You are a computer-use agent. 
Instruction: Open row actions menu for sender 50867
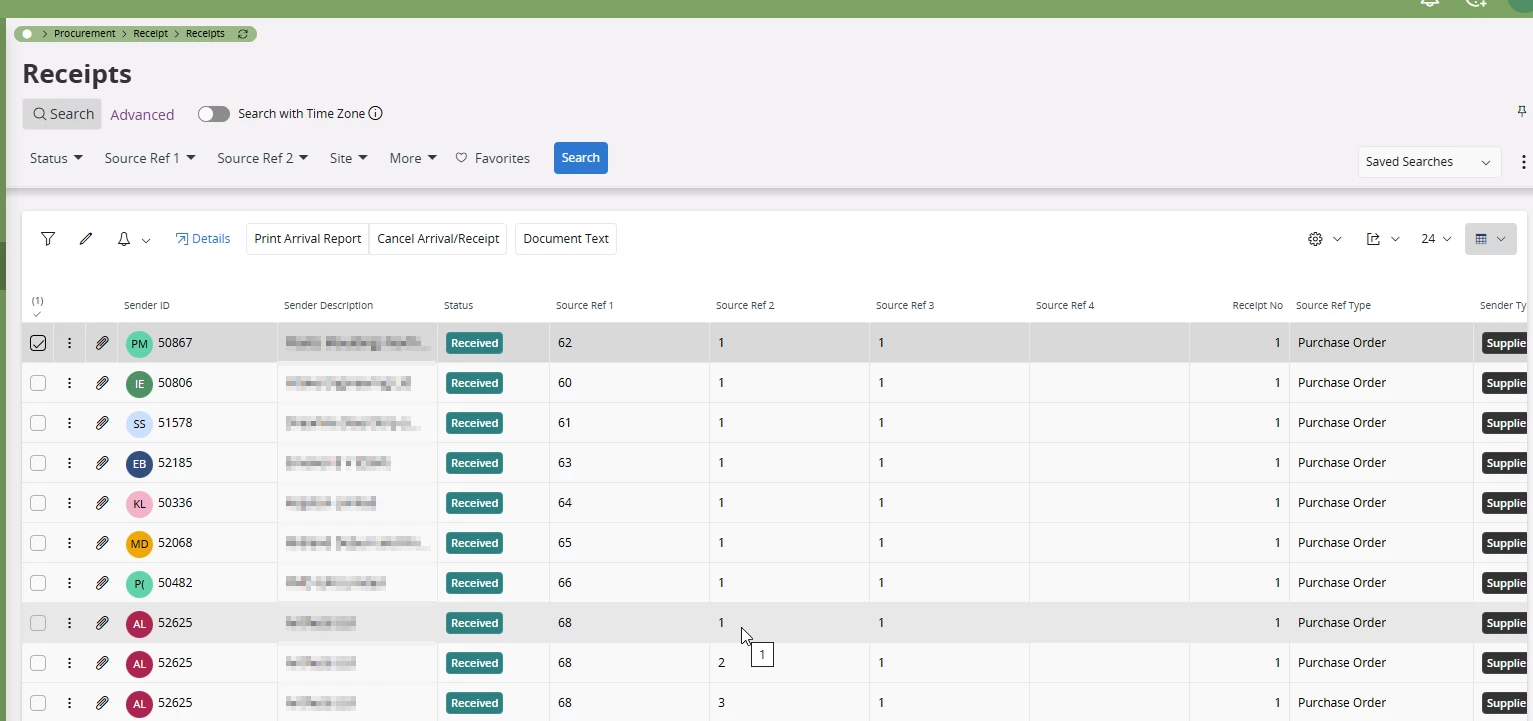(x=69, y=343)
